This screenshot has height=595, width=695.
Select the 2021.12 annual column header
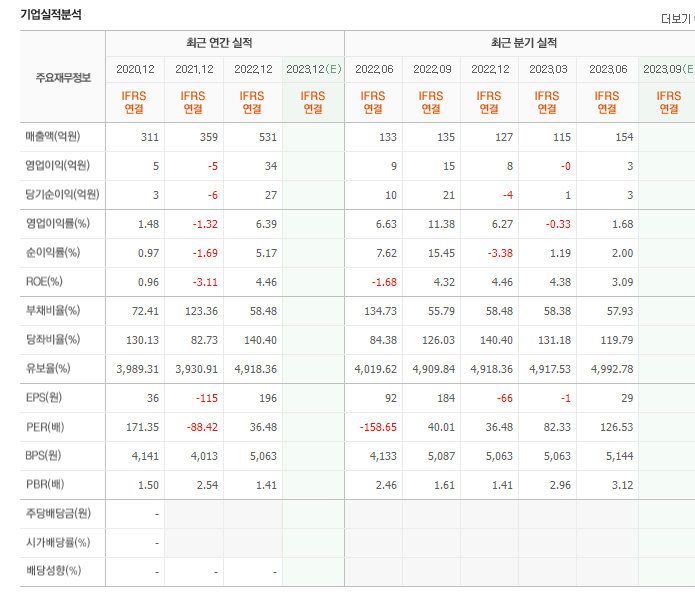[194, 69]
